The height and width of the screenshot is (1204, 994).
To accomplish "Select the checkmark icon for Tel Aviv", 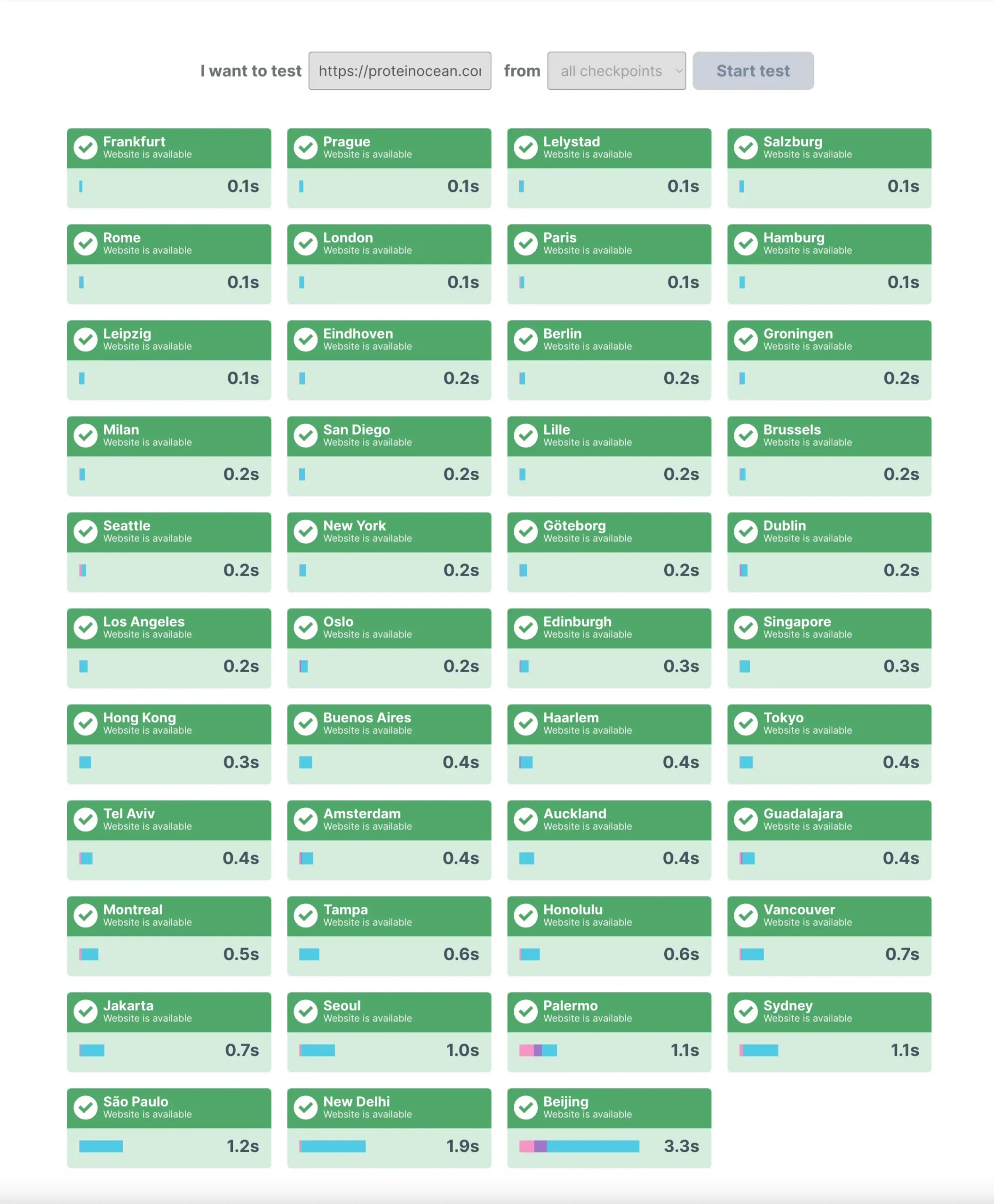I will click(85, 819).
